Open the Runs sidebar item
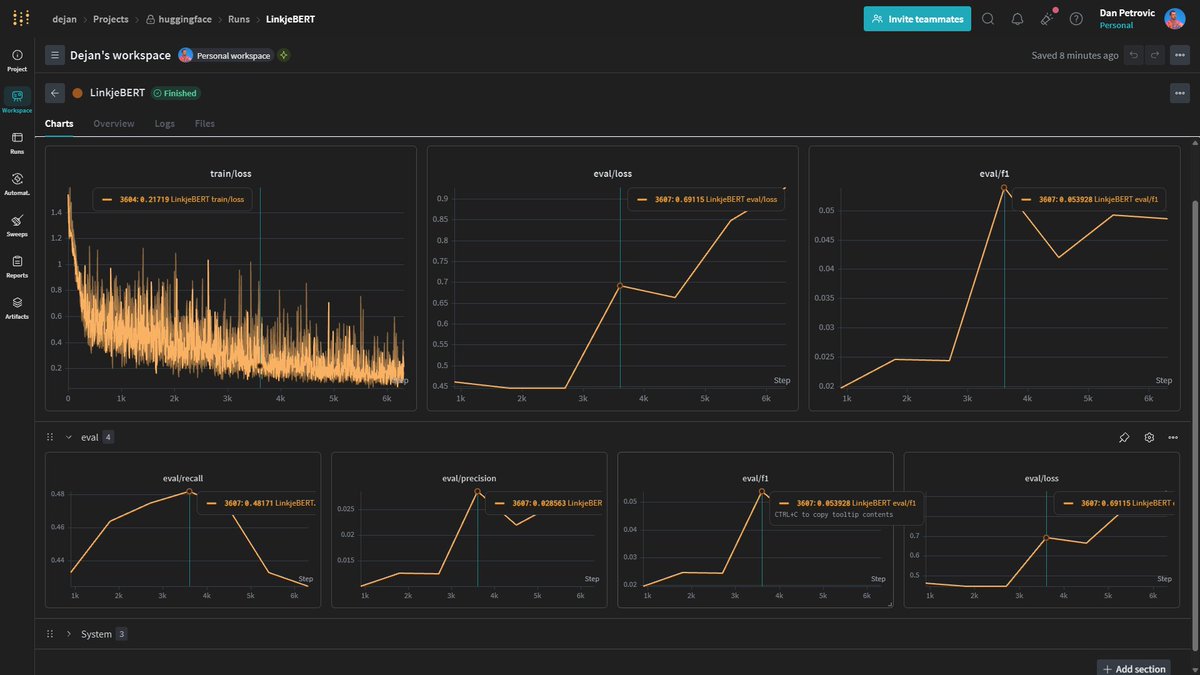The width and height of the screenshot is (1200, 675). (x=17, y=142)
